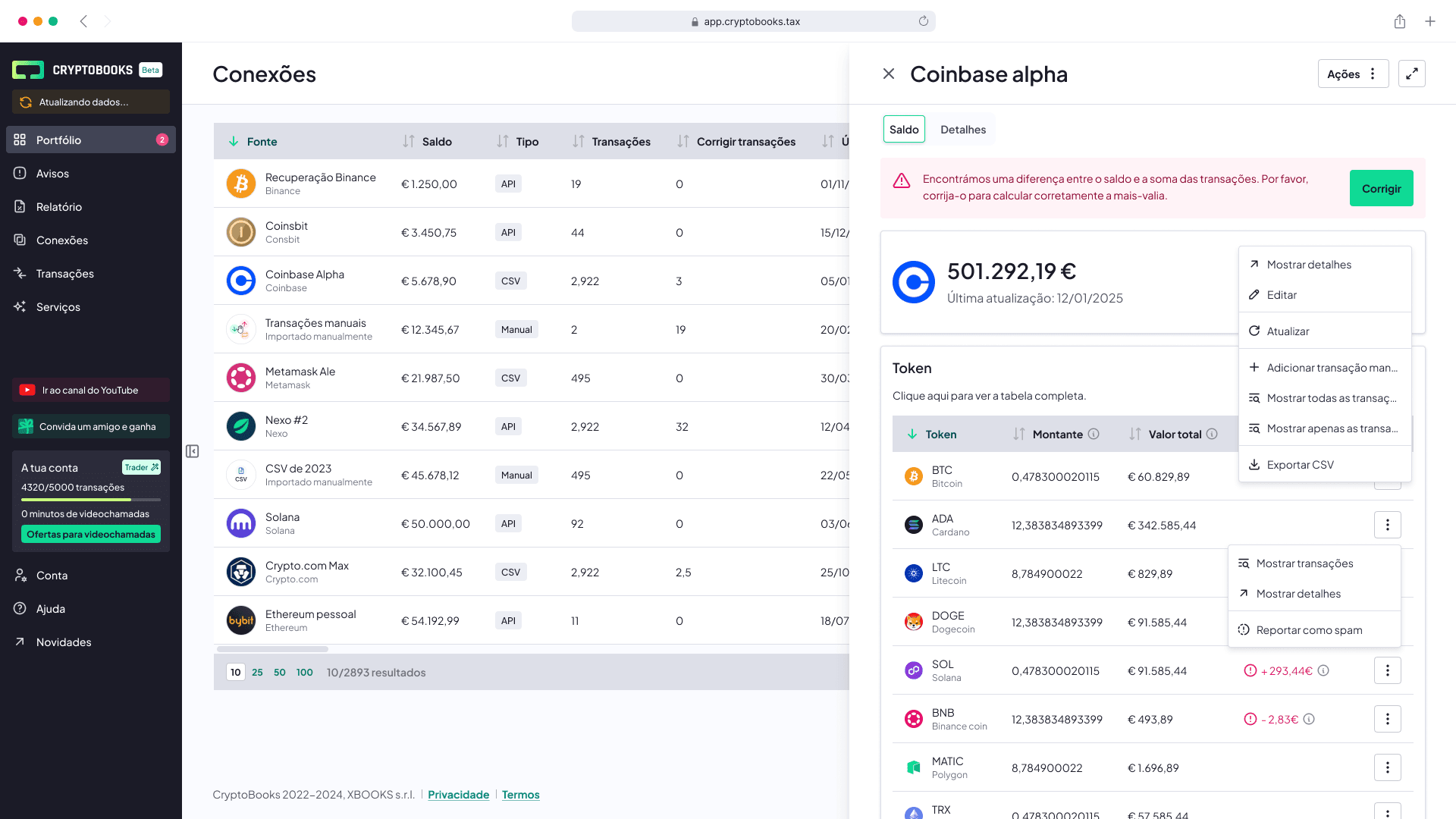The height and width of the screenshot is (819, 1456).
Task: Open the options menu for ADA row
Action: 1388,525
